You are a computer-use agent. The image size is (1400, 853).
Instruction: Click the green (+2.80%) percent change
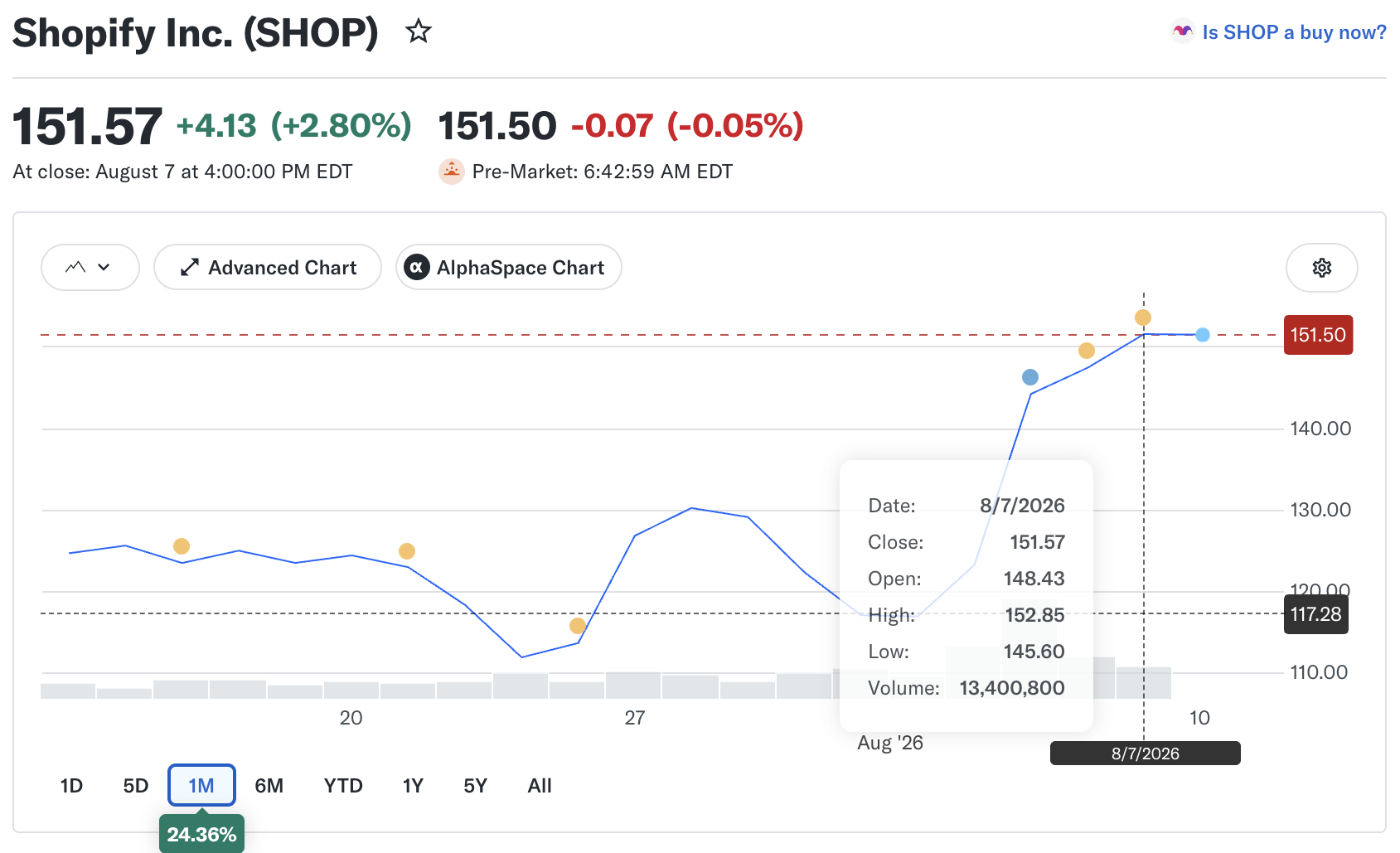coord(342,126)
